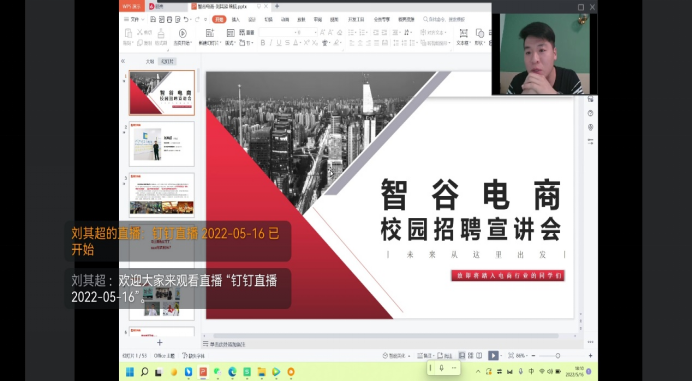
Task: Click the Undo arrow icon
Action: point(186,19)
